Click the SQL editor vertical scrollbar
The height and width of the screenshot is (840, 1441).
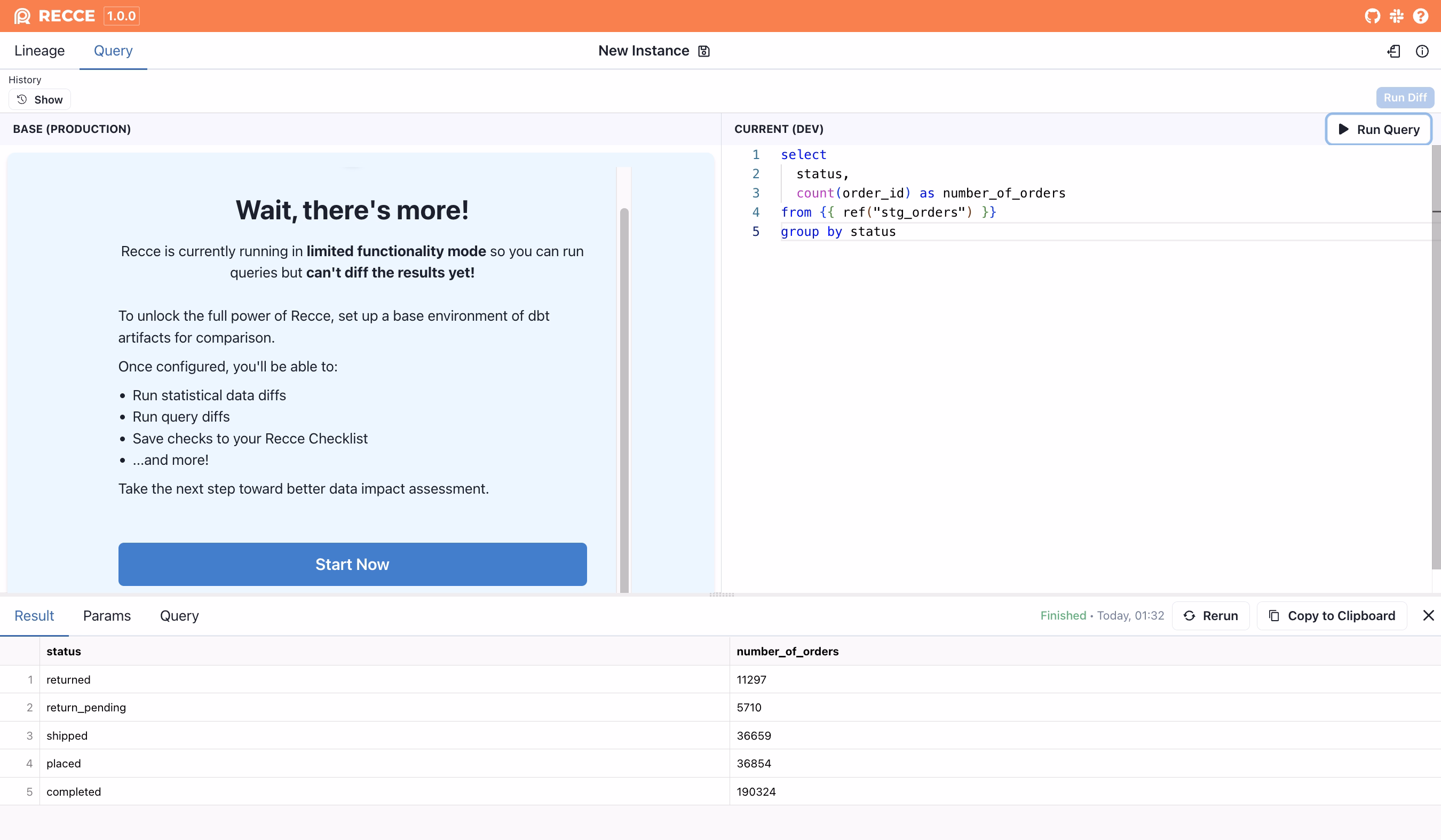pos(1436,358)
